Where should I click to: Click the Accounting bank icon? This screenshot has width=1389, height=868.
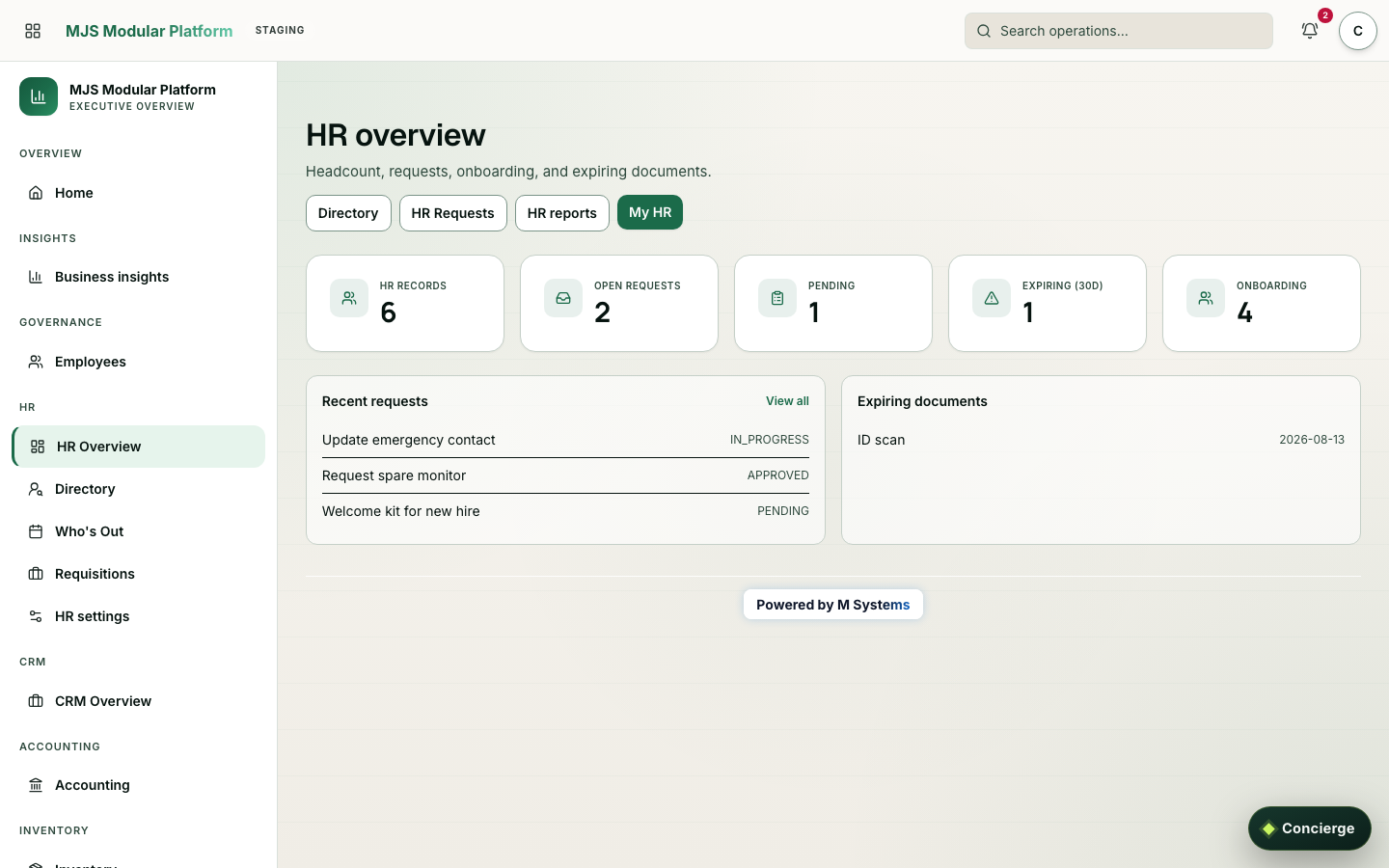[36, 785]
